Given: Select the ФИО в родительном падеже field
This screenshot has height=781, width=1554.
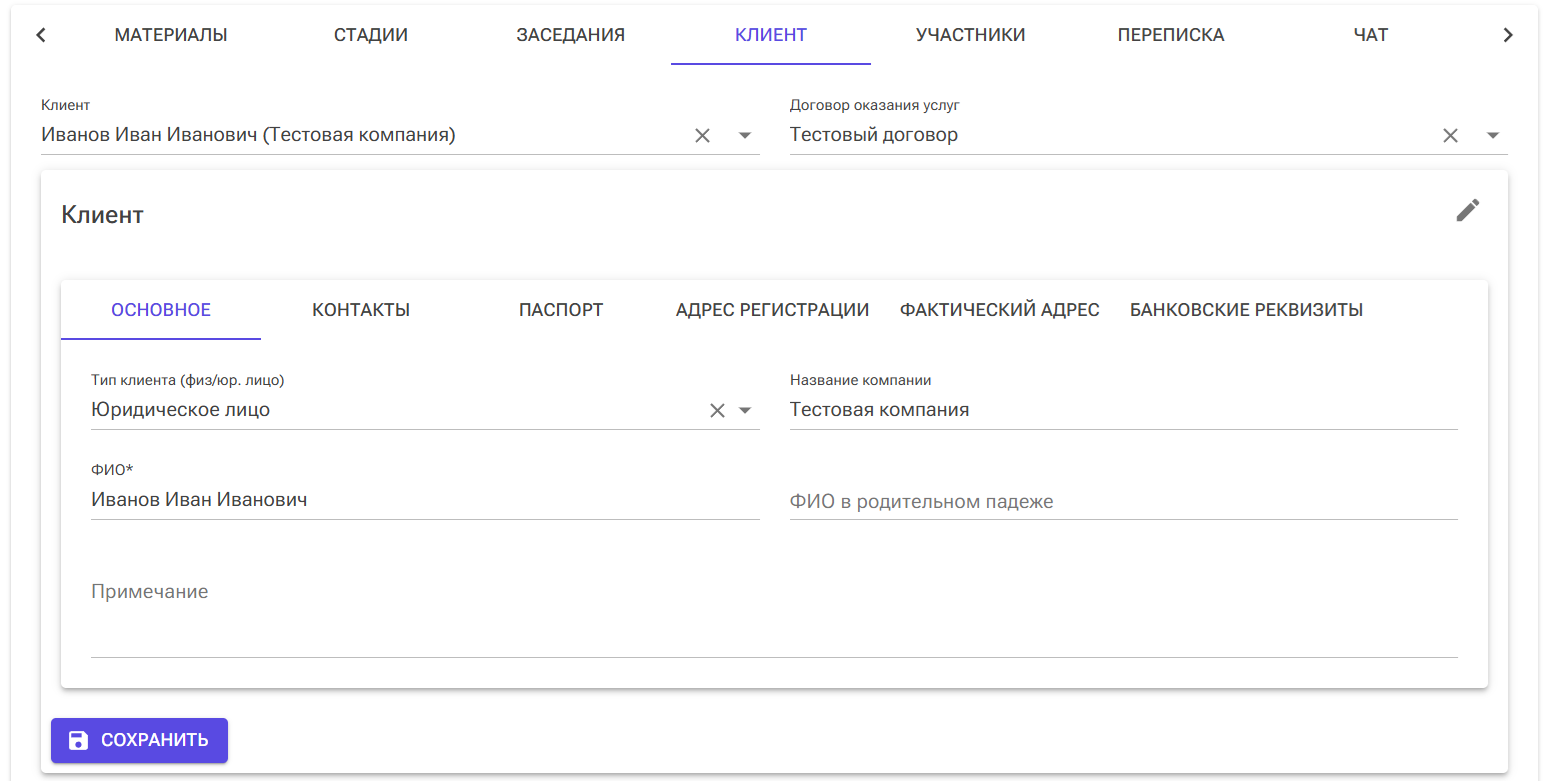Looking at the screenshot, I should [x=1100, y=501].
